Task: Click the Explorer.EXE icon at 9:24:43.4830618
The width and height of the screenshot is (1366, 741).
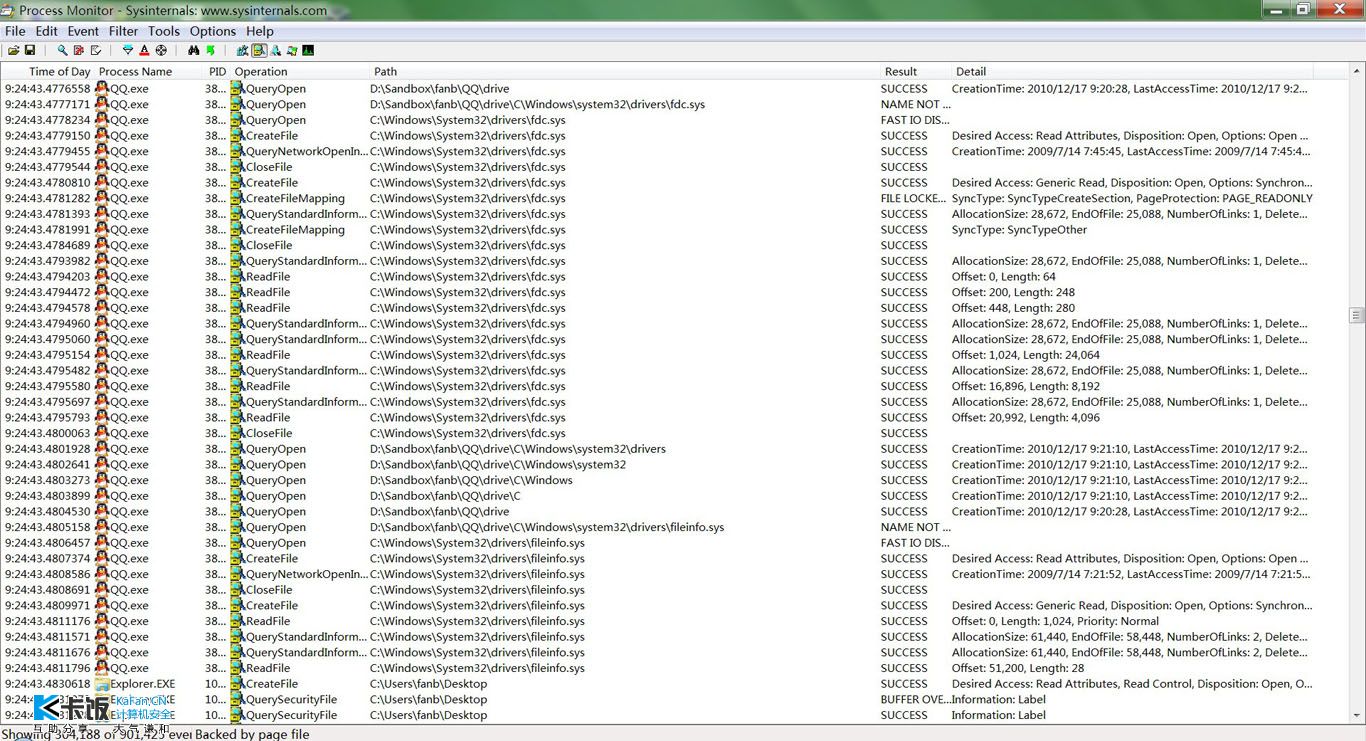Action: click(x=101, y=684)
